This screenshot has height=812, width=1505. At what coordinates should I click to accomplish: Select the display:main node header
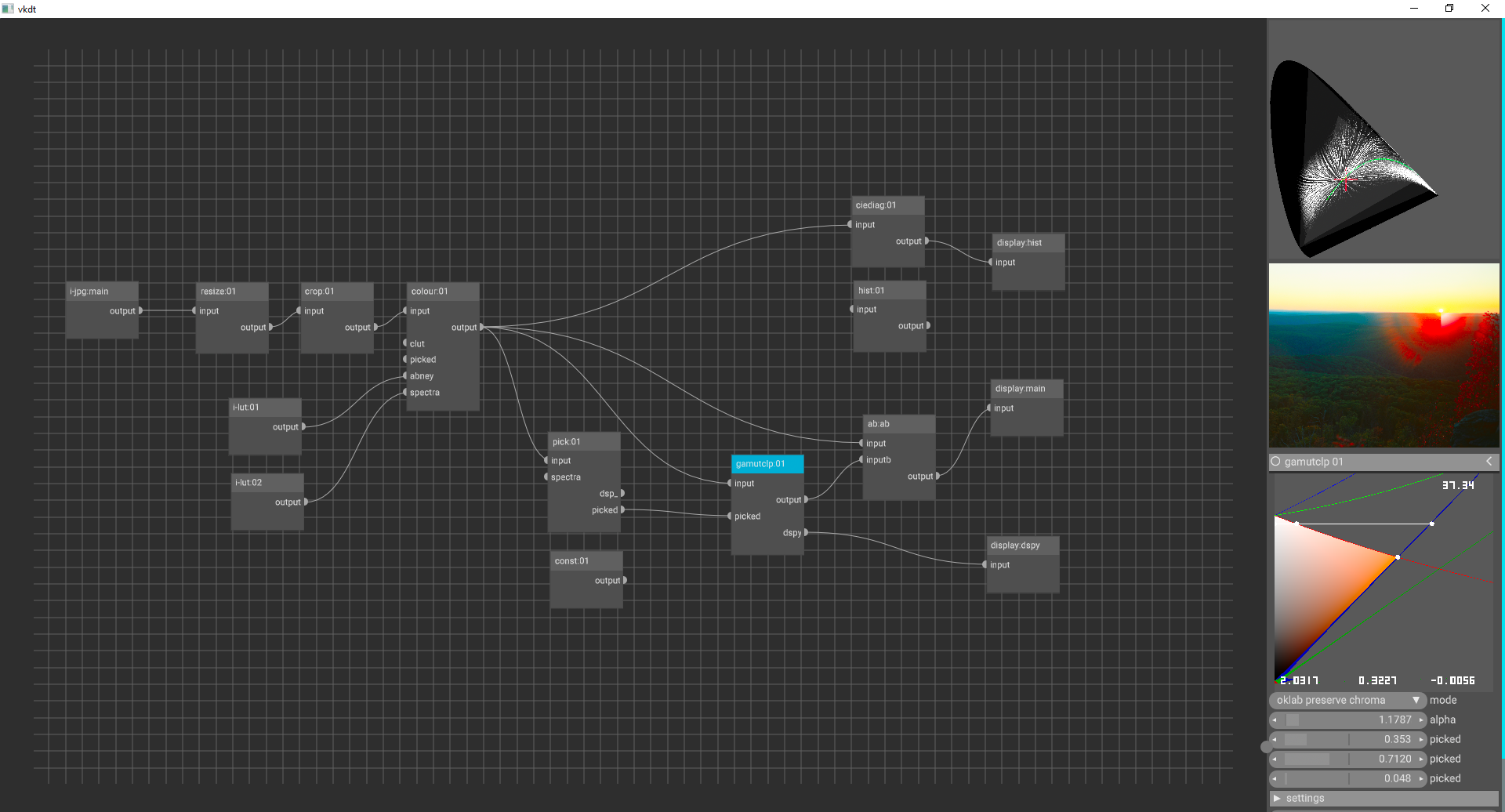point(1027,389)
